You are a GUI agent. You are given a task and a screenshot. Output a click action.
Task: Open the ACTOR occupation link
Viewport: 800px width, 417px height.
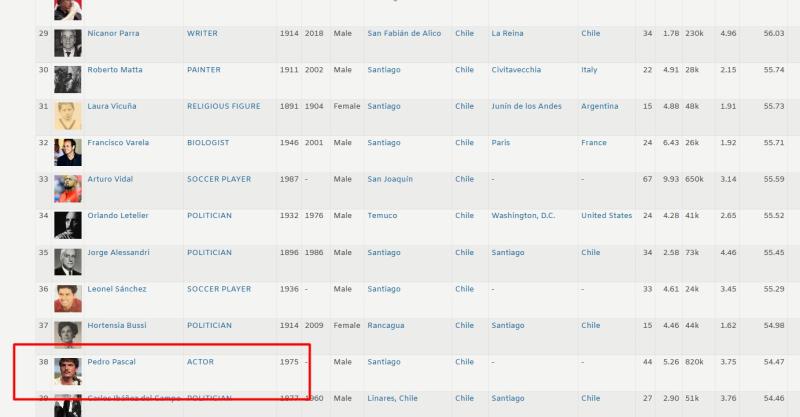click(201, 362)
